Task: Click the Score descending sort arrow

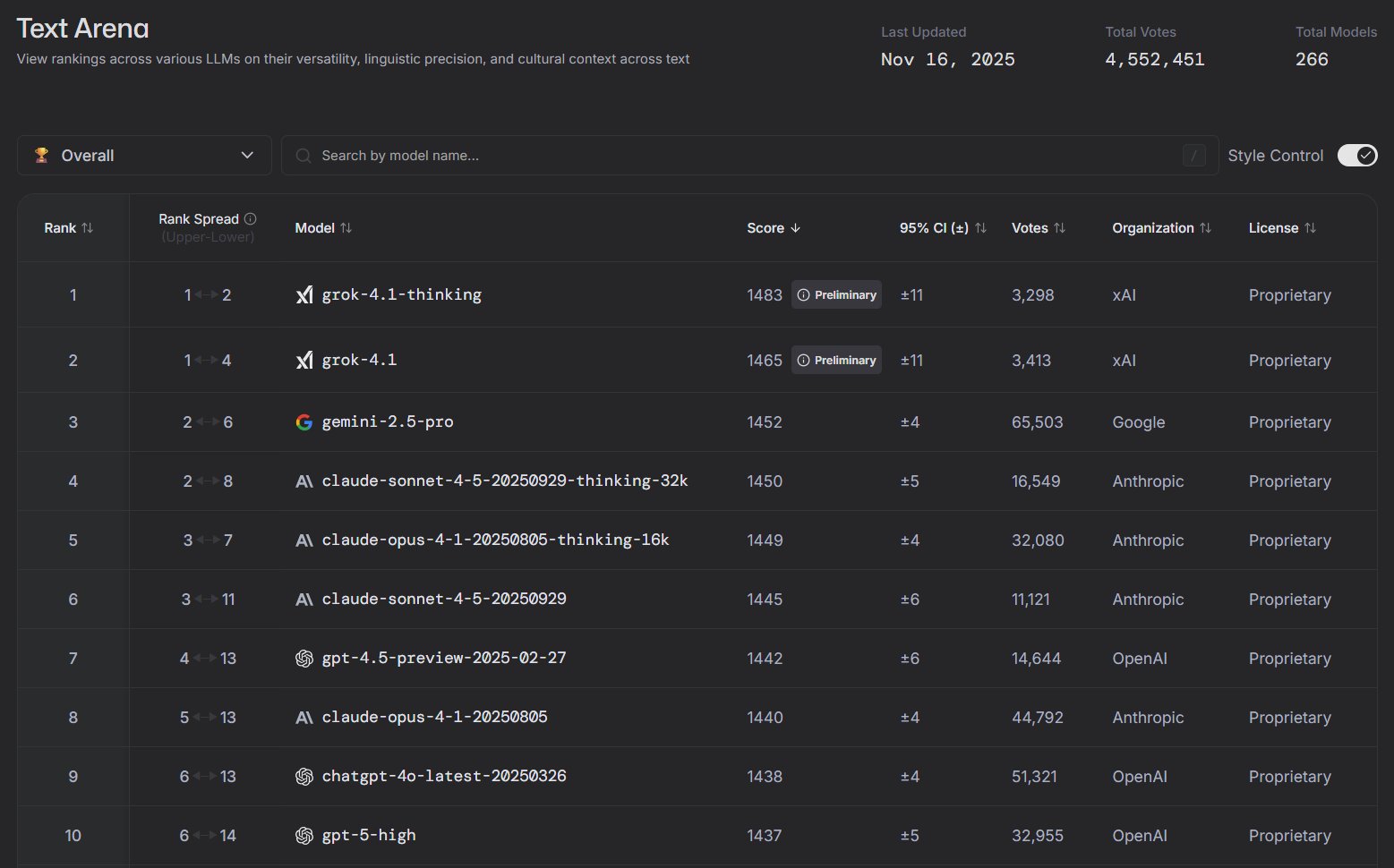Action: [x=795, y=228]
